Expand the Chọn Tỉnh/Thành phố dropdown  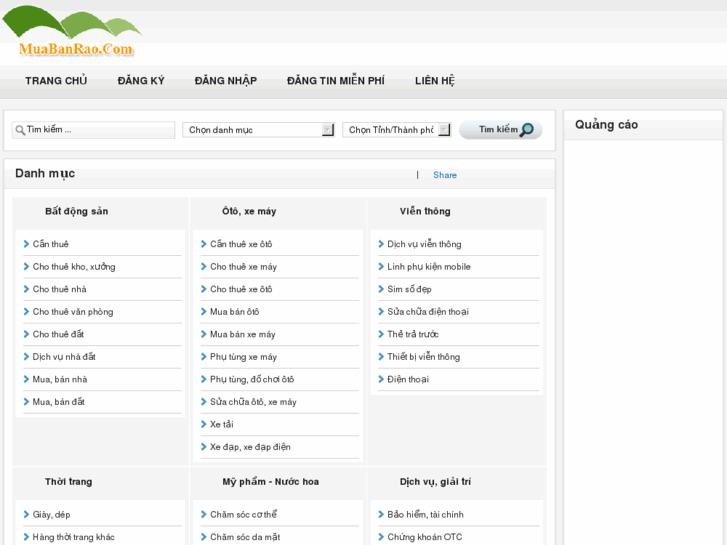coord(396,130)
